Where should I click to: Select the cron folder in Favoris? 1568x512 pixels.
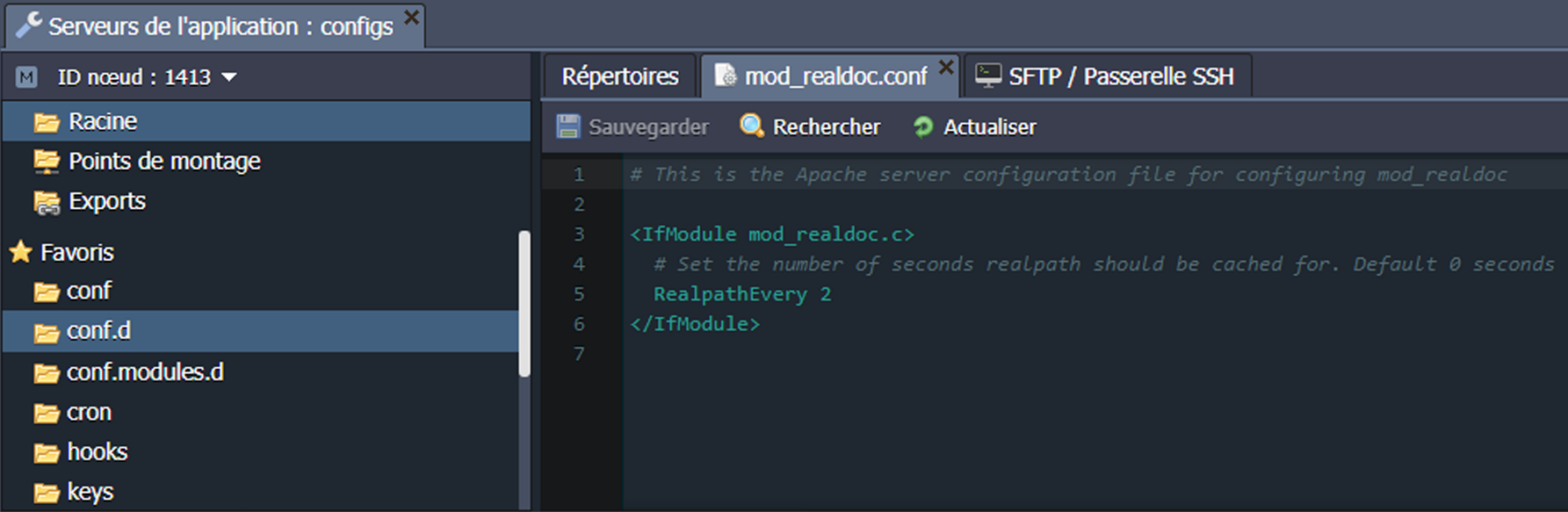coord(89,412)
